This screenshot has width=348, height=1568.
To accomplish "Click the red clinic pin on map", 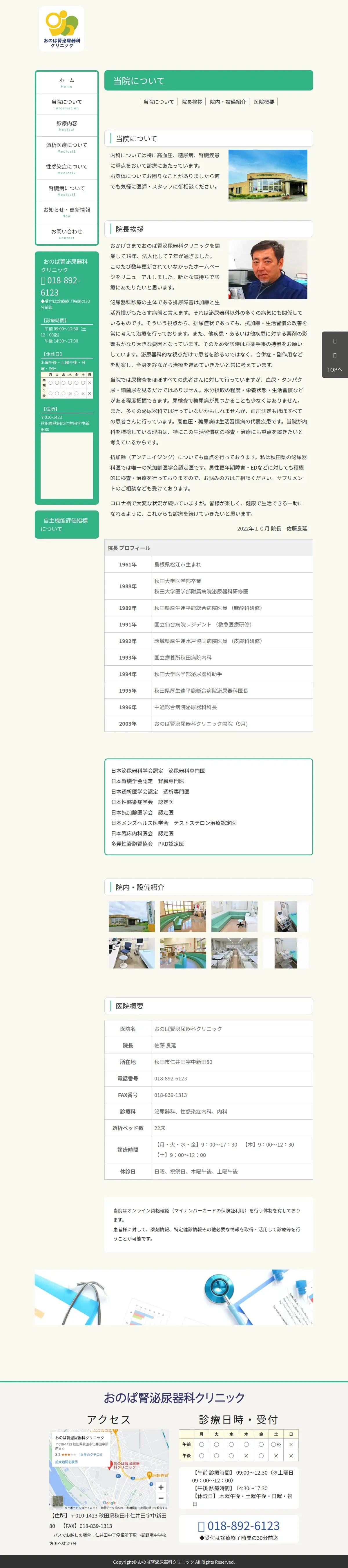I will tap(110, 1464).
